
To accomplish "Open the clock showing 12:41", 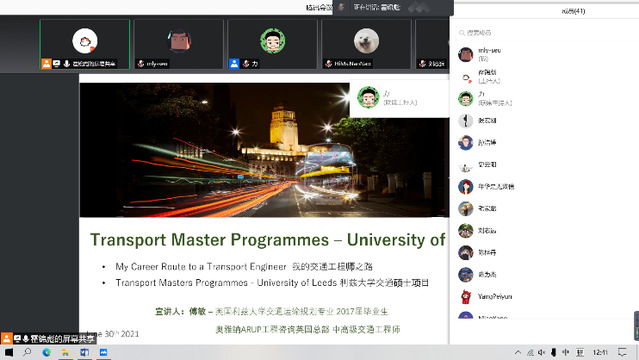I will coord(600,352).
